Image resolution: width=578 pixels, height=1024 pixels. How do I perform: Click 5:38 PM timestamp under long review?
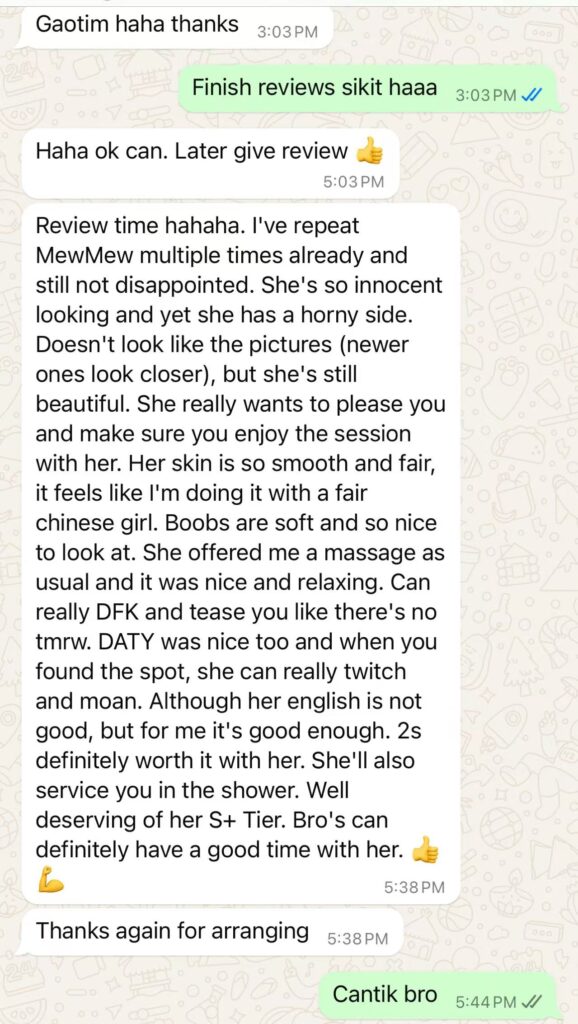(414, 887)
